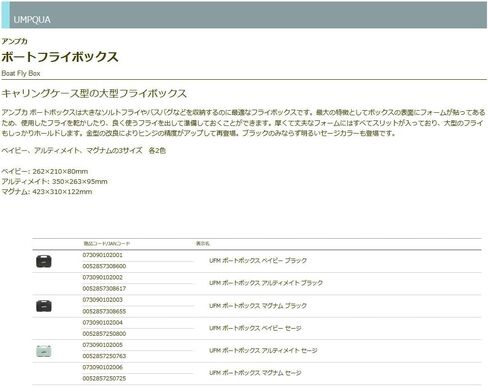Click UFM ボートボックス ベイビー セージ name
Screen dimensions: 488x386
255,328
